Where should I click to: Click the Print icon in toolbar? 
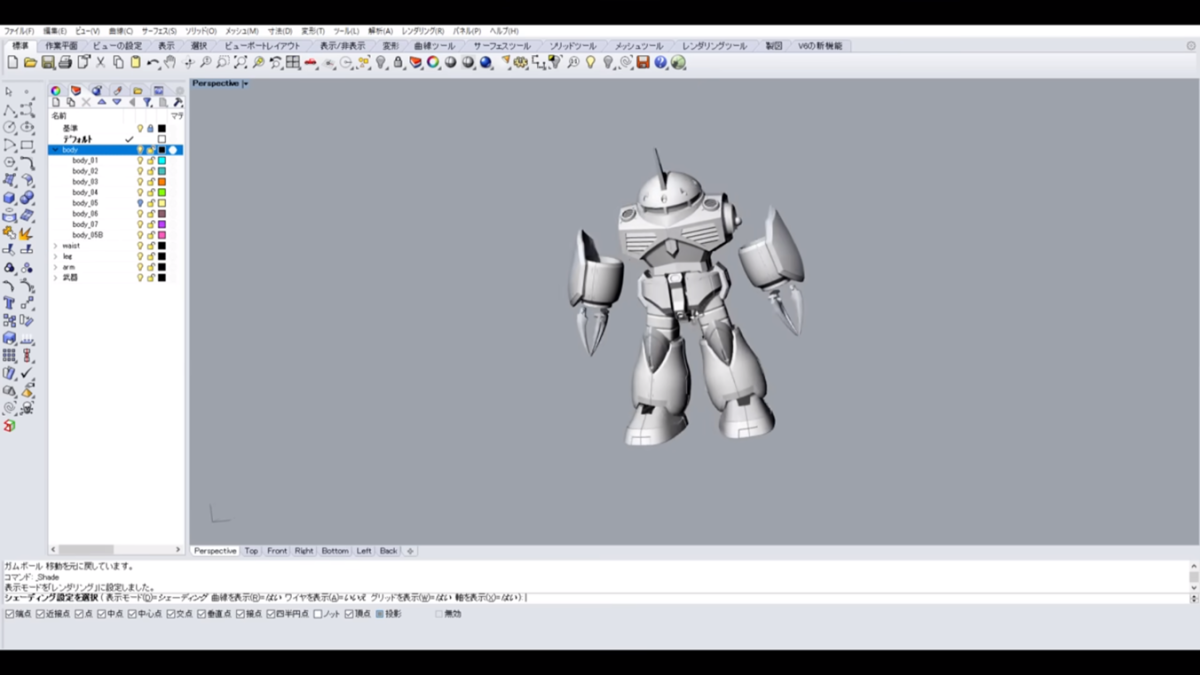click(x=65, y=63)
